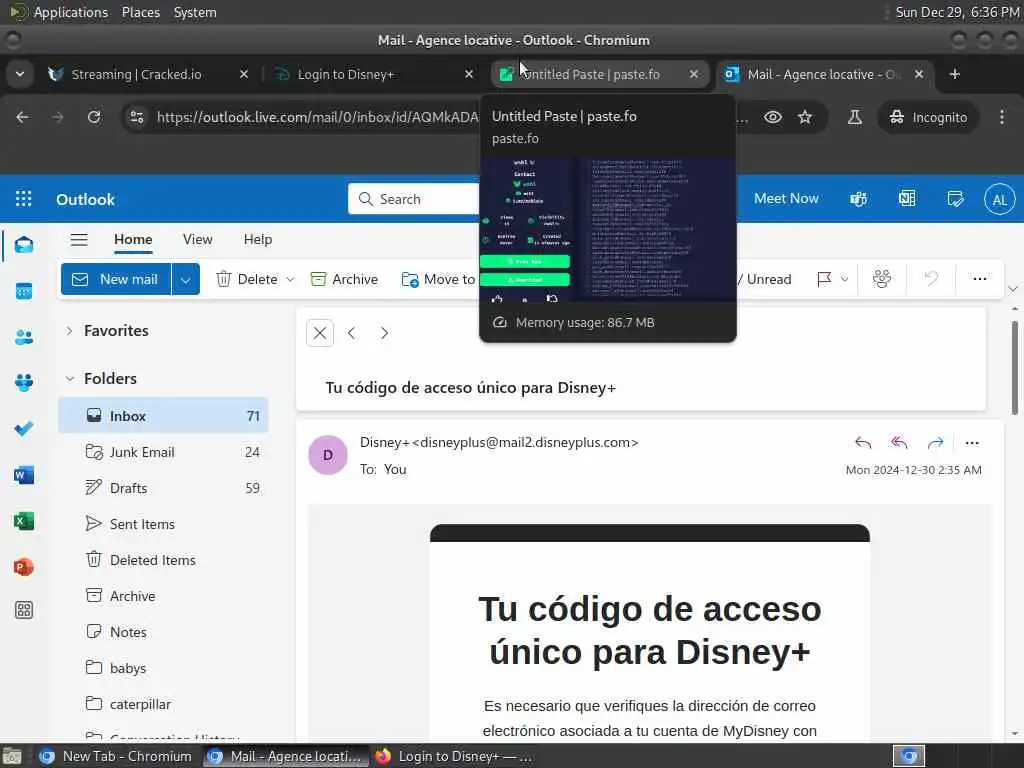
Task: Open the Calendar icon in the left rail
Action: click(24, 291)
